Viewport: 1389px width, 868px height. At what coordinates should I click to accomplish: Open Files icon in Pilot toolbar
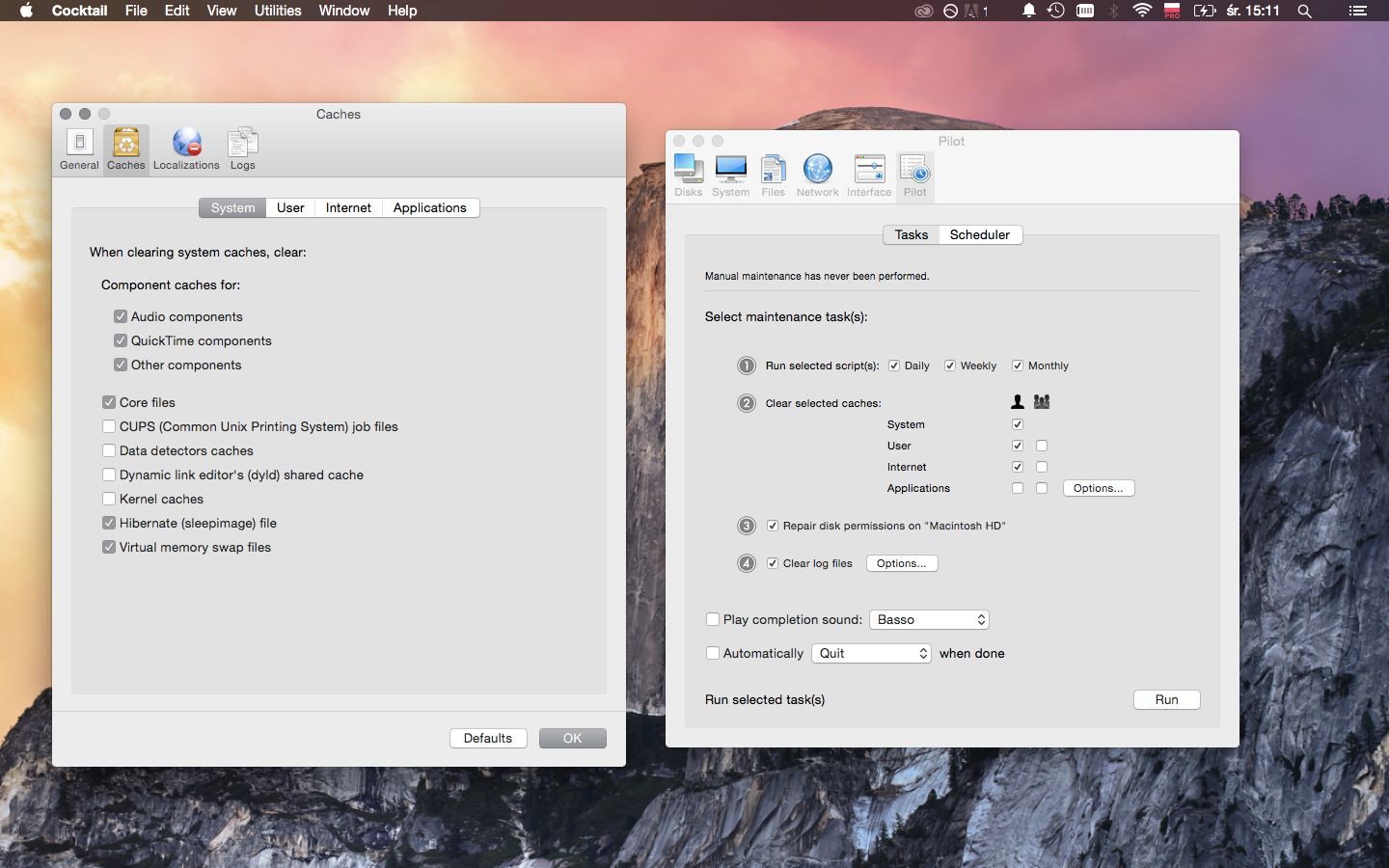tap(773, 176)
